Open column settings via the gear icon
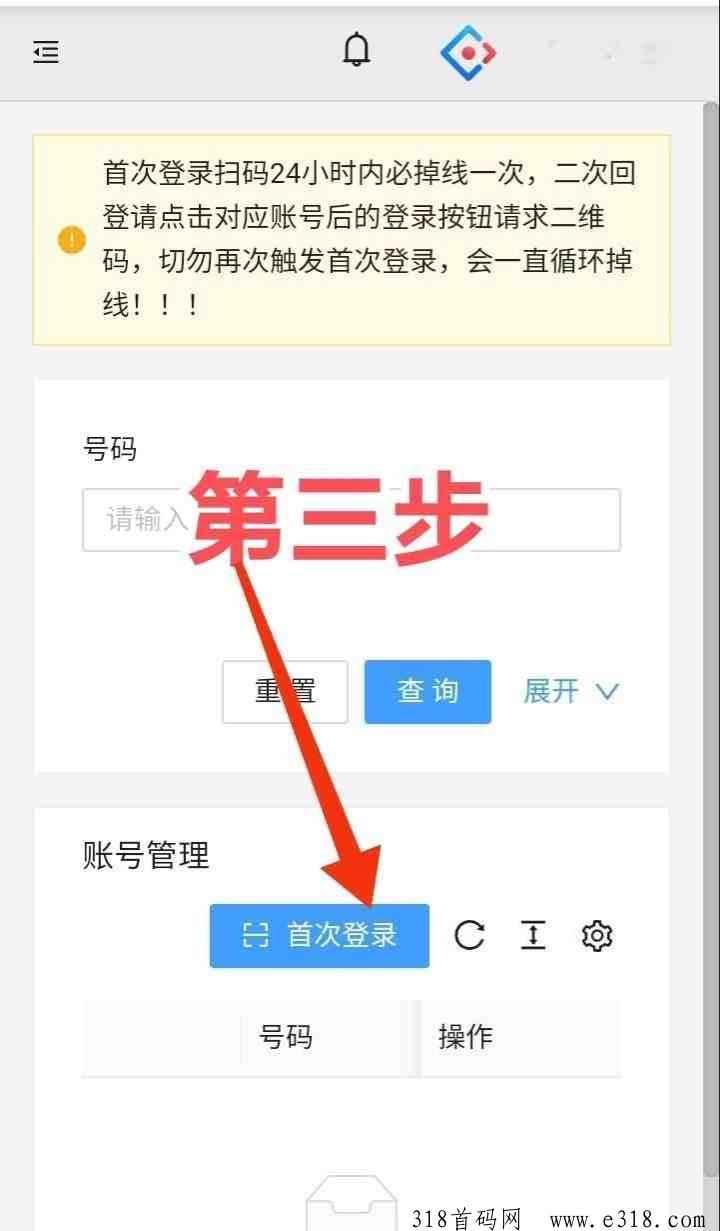Viewport: 720px width, 1231px height. (x=597, y=936)
